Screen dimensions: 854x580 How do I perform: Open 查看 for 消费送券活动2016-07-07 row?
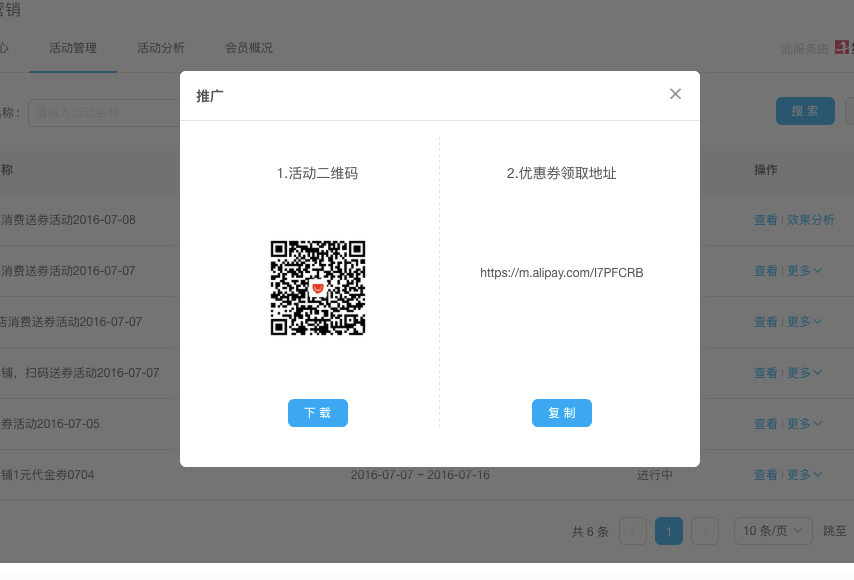click(765, 271)
